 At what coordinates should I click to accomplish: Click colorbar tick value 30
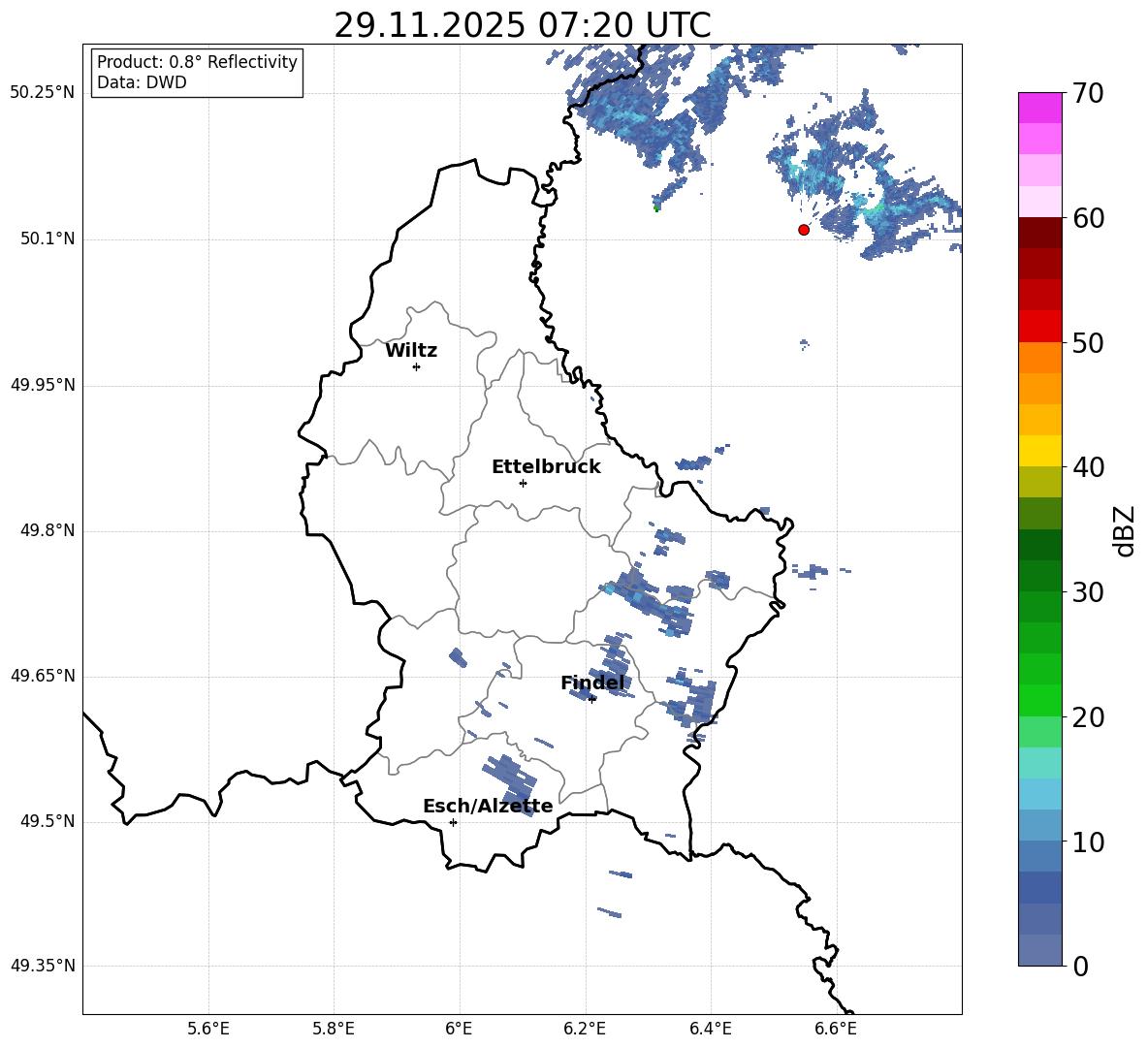pyautogui.click(x=1088, y=592)
